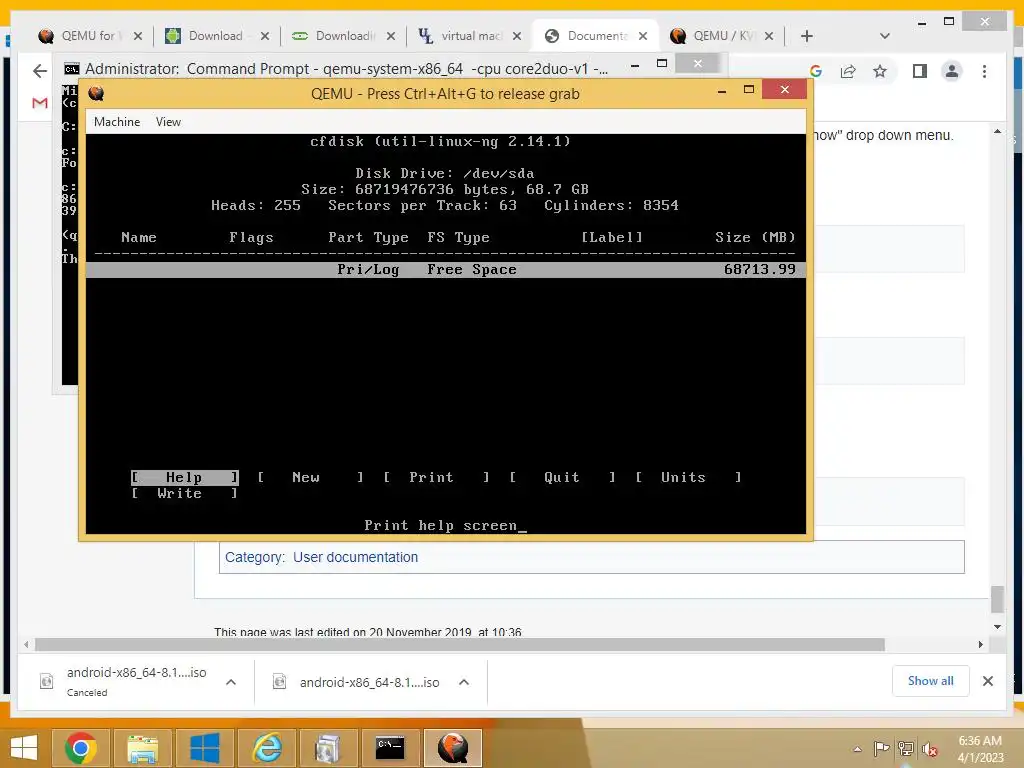Switch to the 'QEMU for' browser tab
The height and width of the screenshot is (768, 1024).
click(x=90, y=36)
